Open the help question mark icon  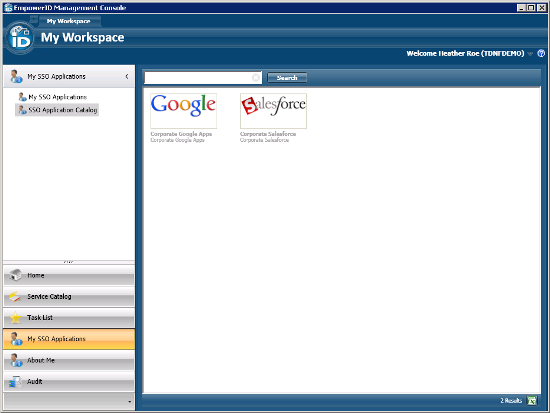[x=541, y=53]
